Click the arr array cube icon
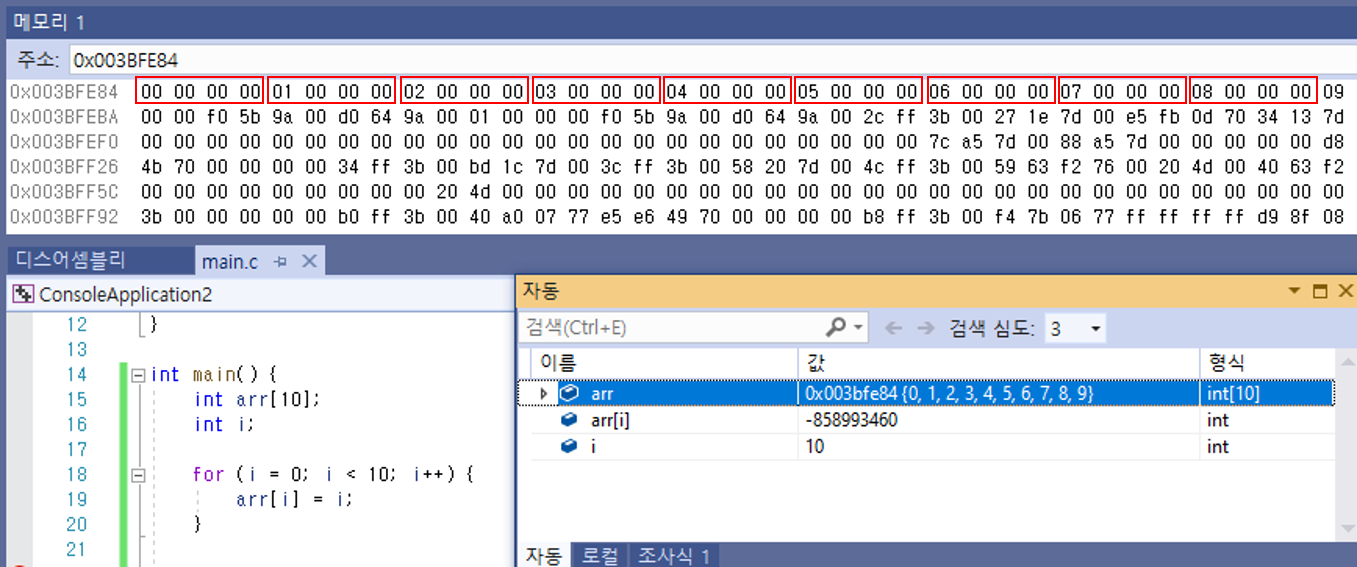Image resolution: width=1357 pixels, height=567 pixels. pos(569,394)
